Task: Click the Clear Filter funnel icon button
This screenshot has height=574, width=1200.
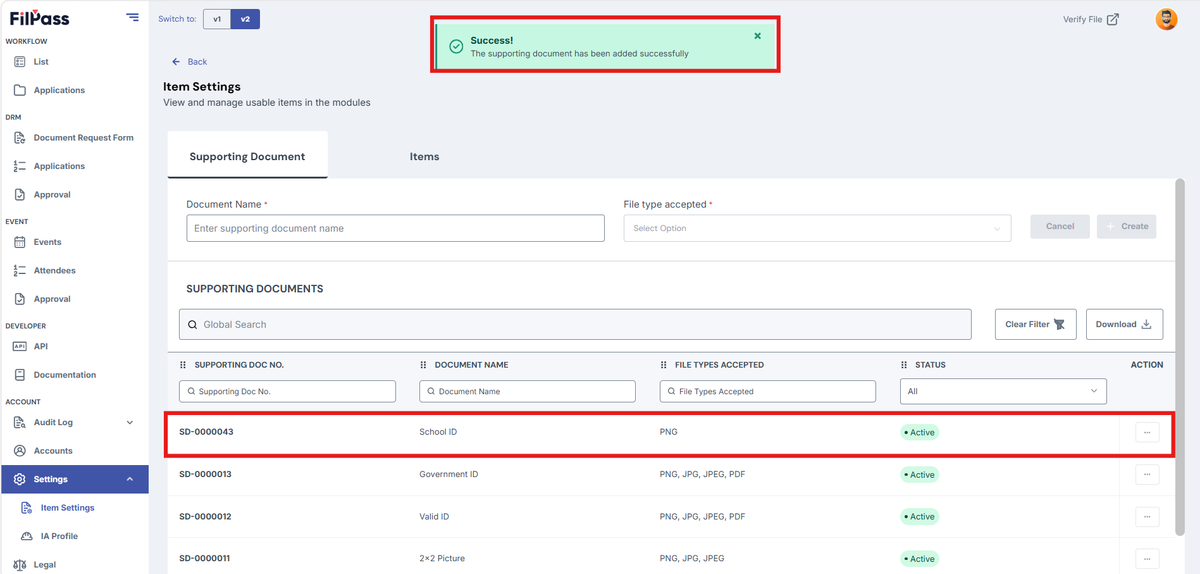Action: pyautogui.click(x=1035, y=324)
